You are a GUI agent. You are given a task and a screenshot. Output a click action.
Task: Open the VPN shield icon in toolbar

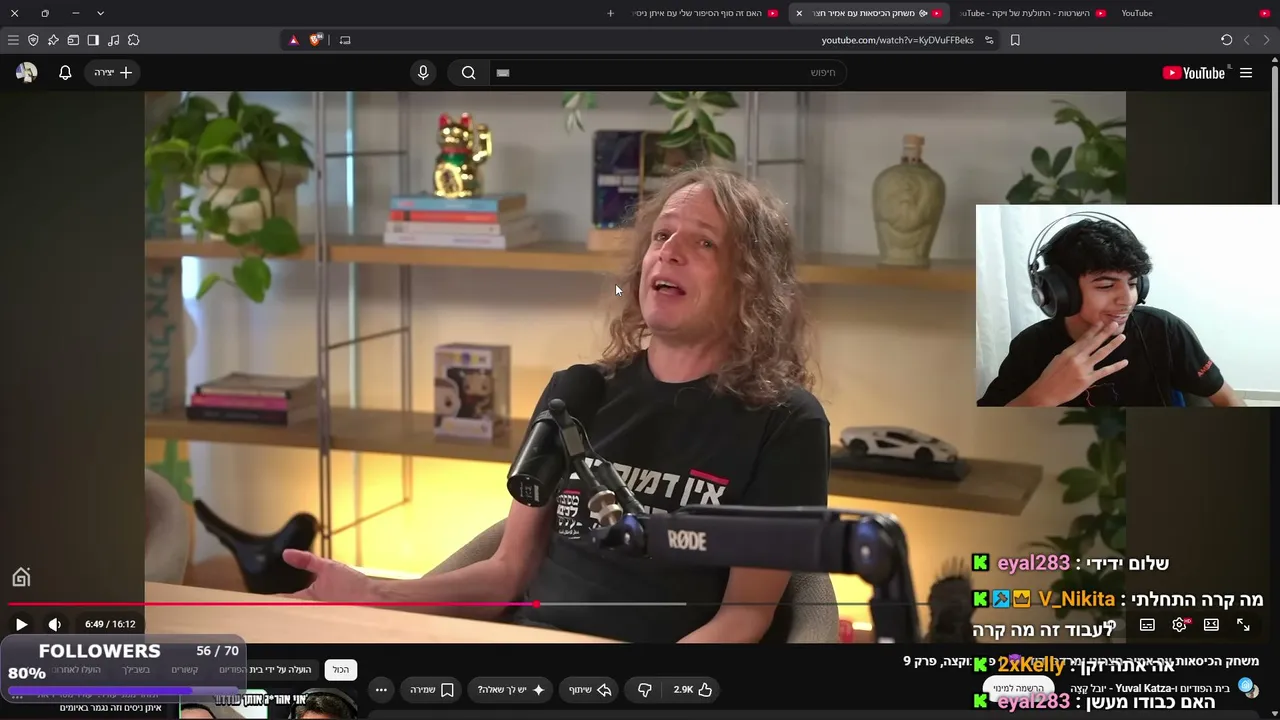[33, 40]
